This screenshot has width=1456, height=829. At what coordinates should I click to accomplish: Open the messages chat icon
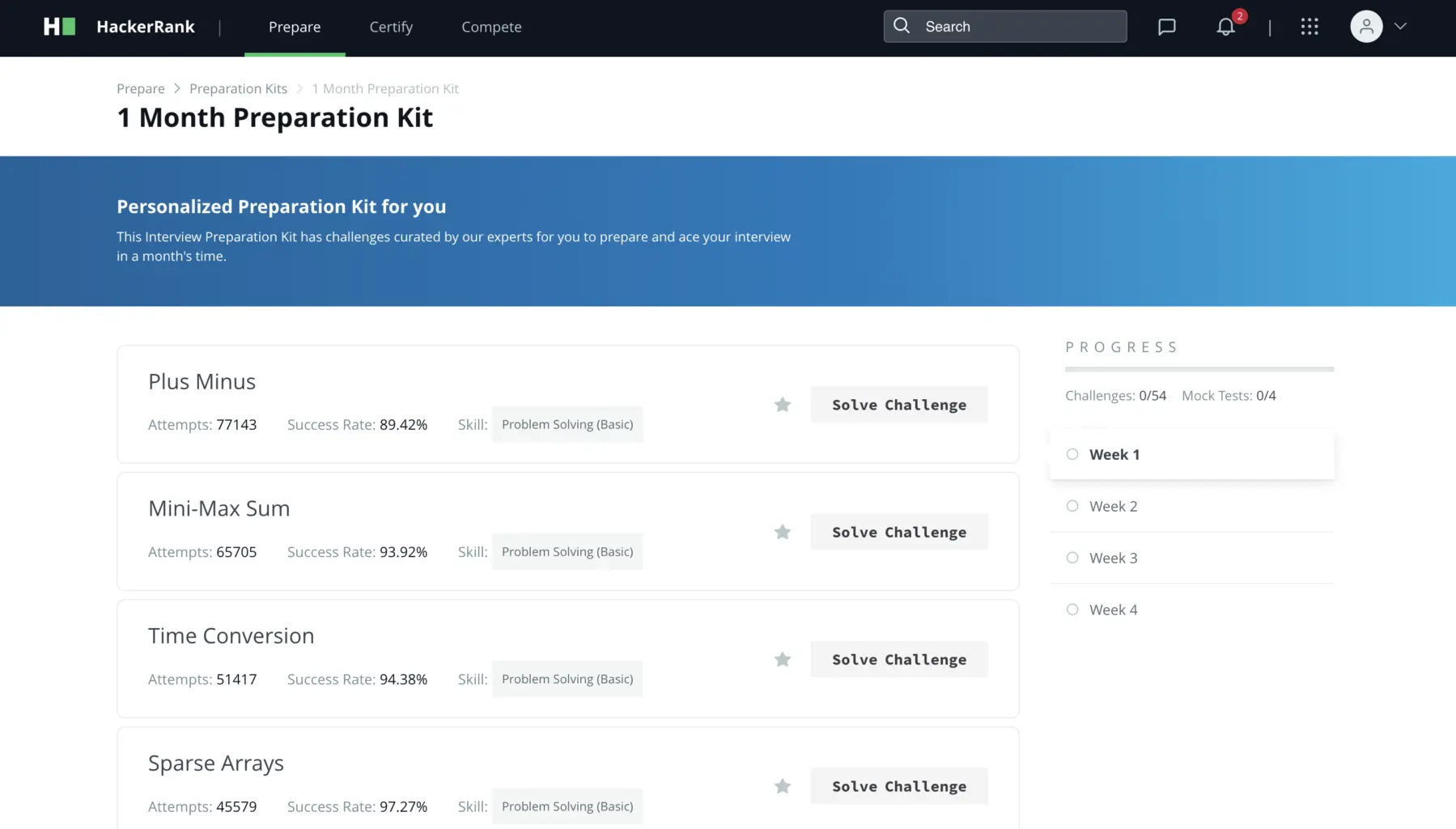click(1166, 27)
